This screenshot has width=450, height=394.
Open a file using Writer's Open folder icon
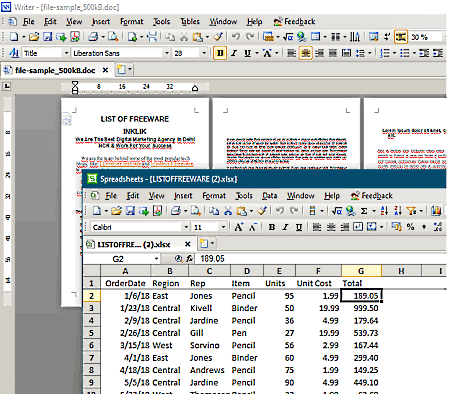coord(34,37)
